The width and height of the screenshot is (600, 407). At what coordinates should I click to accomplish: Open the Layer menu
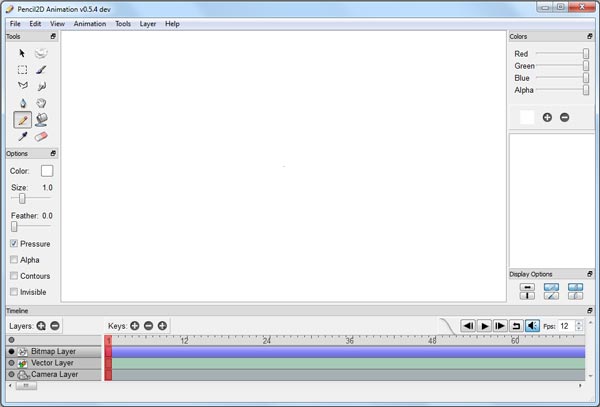tap(148, 24)
